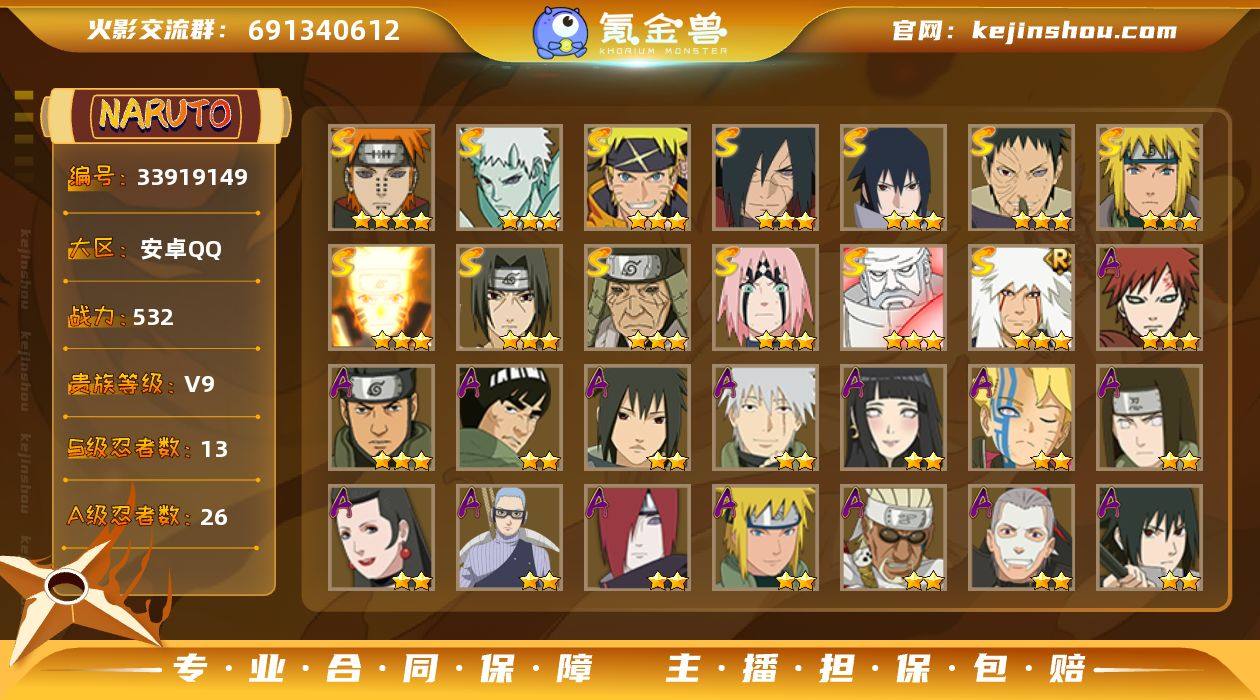Viewport: 1260px width, 700px height.
Task: Open the glowing golden Naruto chakra mode card
Action: [382, 298]
